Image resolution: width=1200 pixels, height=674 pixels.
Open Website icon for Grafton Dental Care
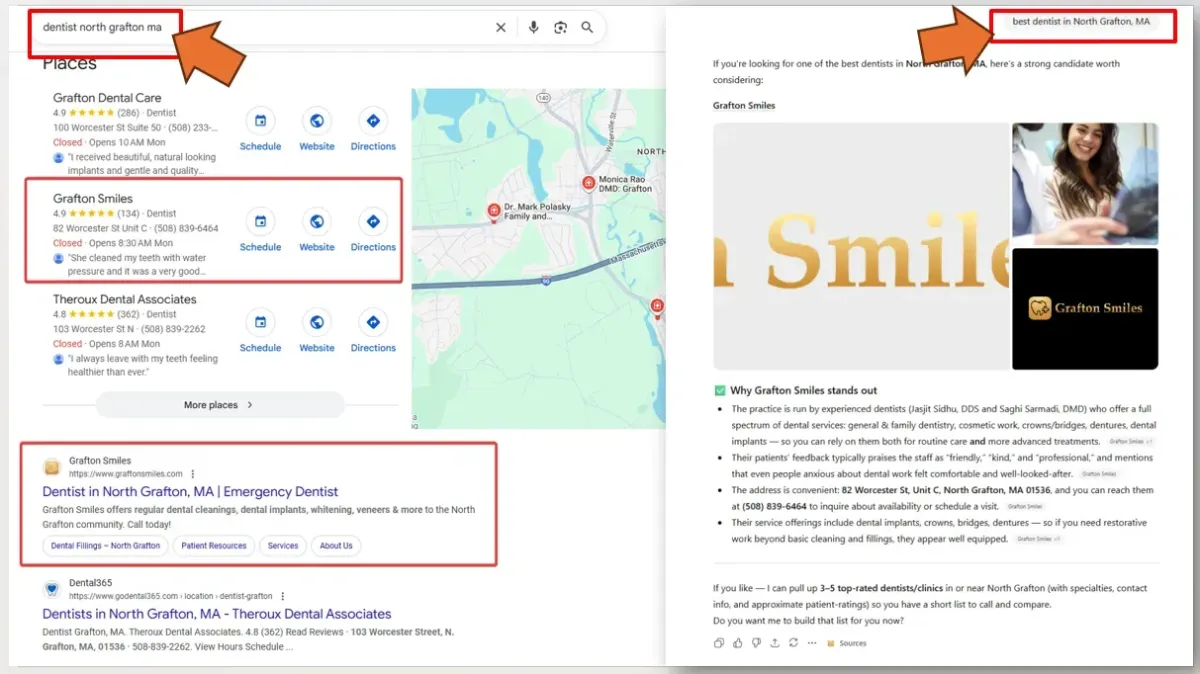tap(317, 121)
